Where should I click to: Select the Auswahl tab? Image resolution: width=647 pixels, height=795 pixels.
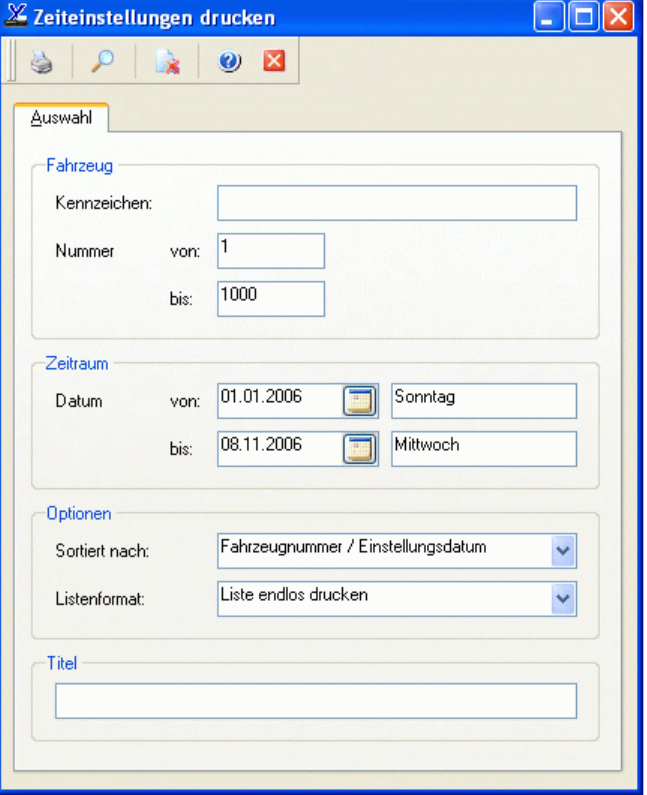point(62,118)
